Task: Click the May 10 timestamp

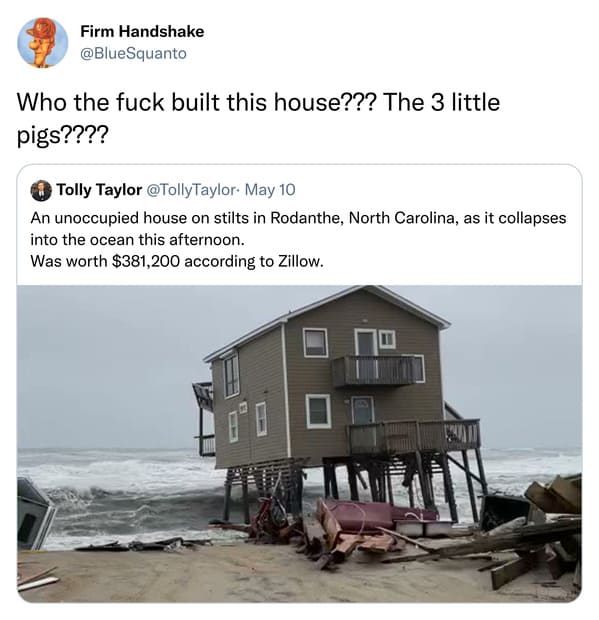Action: [270, 190]
